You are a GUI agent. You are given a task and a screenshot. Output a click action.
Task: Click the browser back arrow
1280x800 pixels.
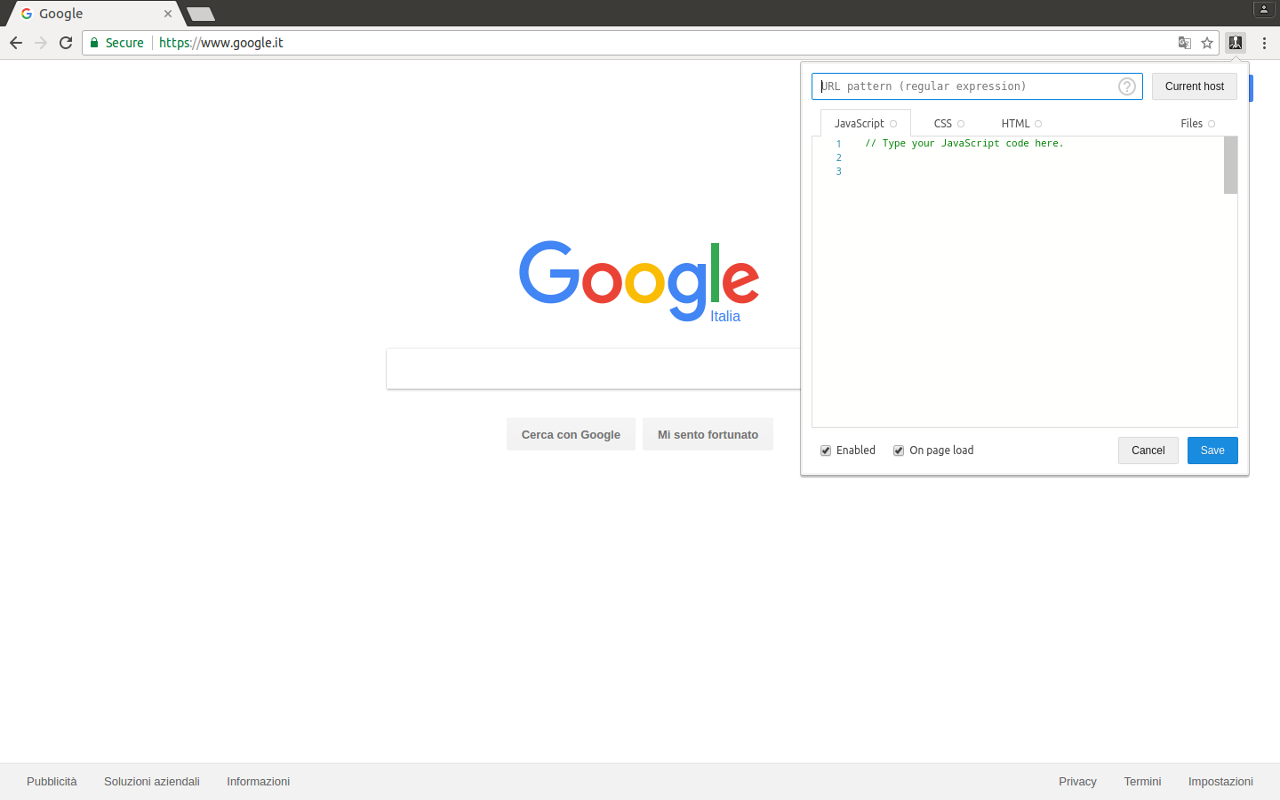(x=15, y=43)
